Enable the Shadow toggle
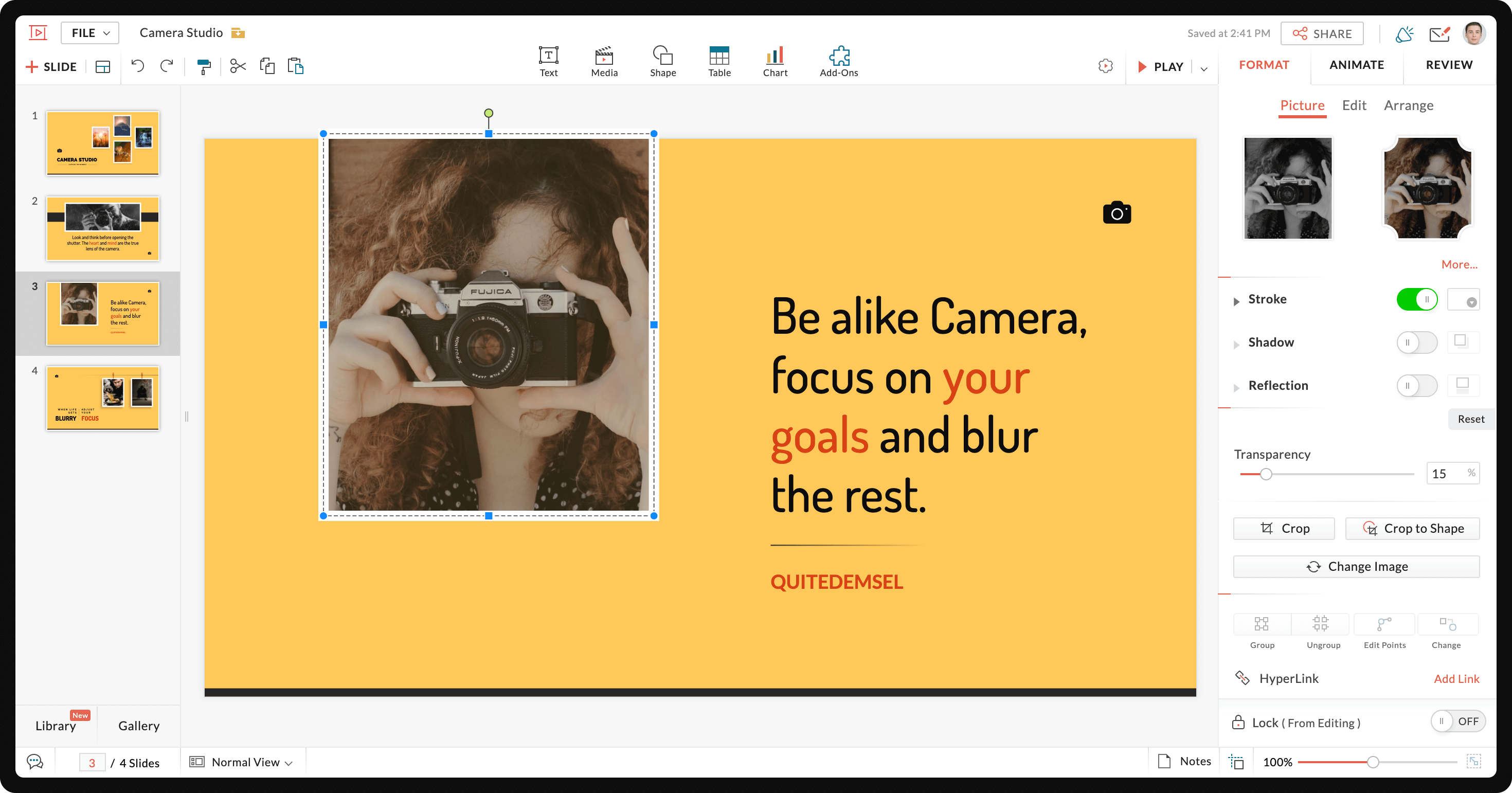Screen dimensions: 1512x793 tap(1416, 343)
